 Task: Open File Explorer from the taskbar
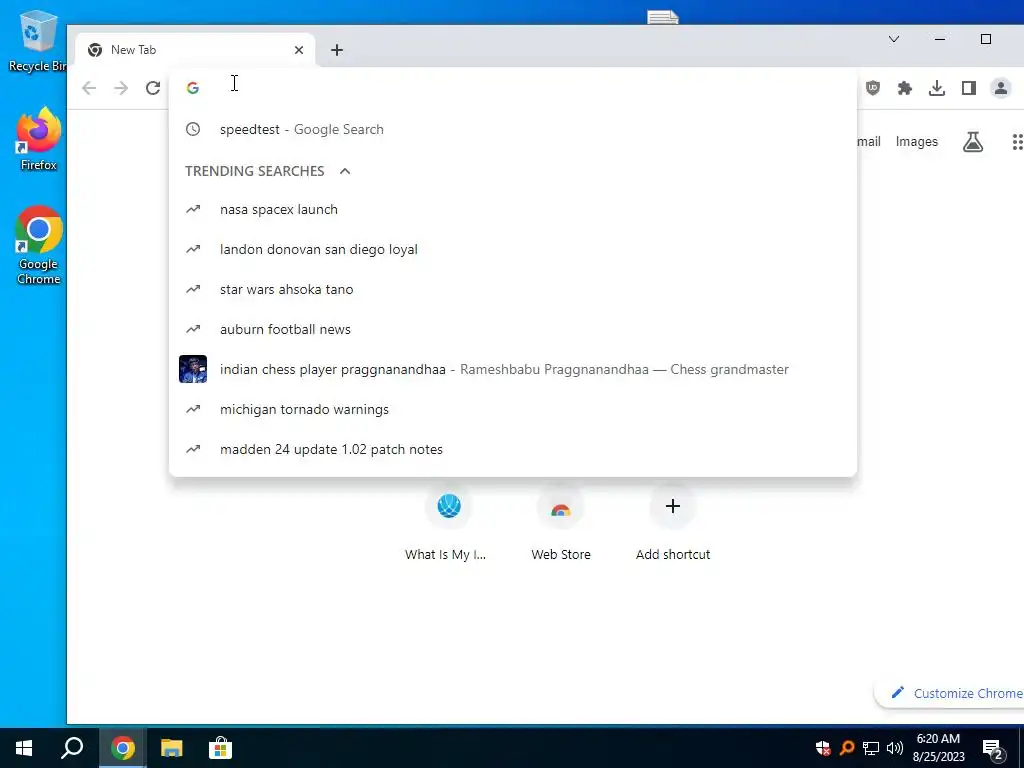[172, 748]
